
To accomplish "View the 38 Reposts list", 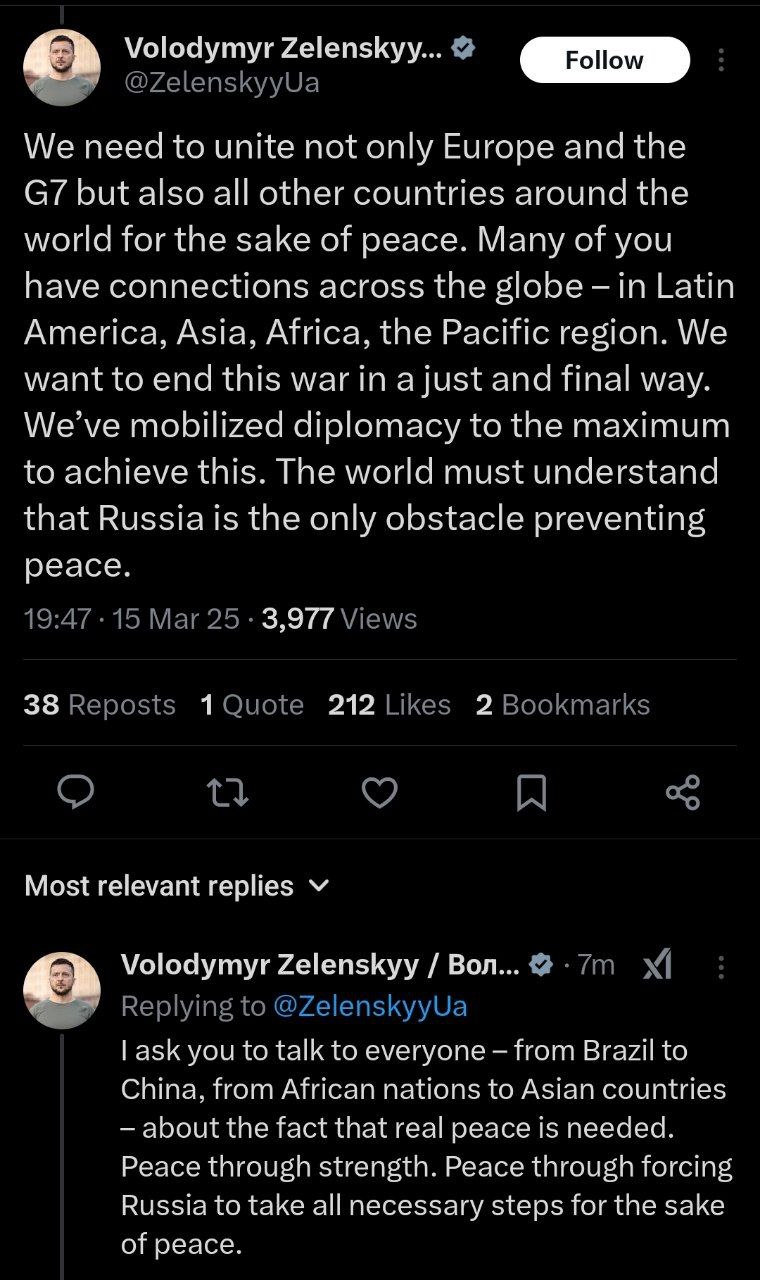I will 99,705.
